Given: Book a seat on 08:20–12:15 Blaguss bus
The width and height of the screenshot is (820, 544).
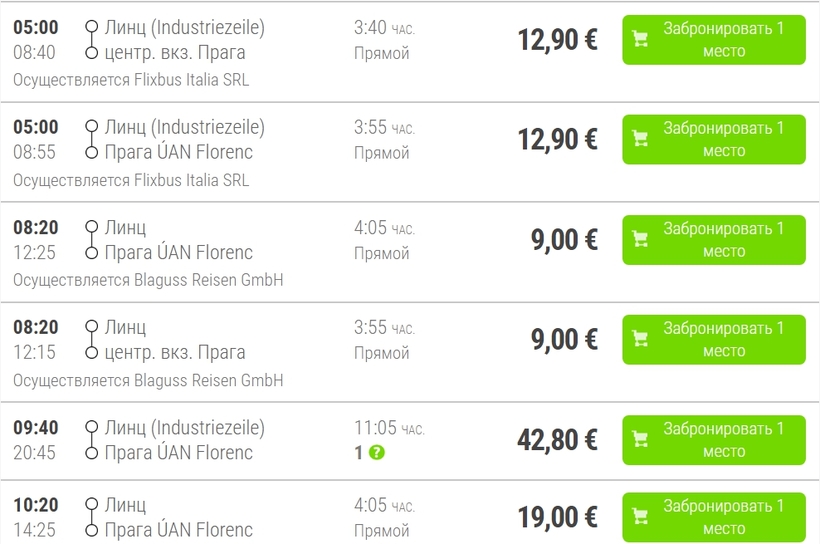Looking at the screenshot, I should [714, 340].
